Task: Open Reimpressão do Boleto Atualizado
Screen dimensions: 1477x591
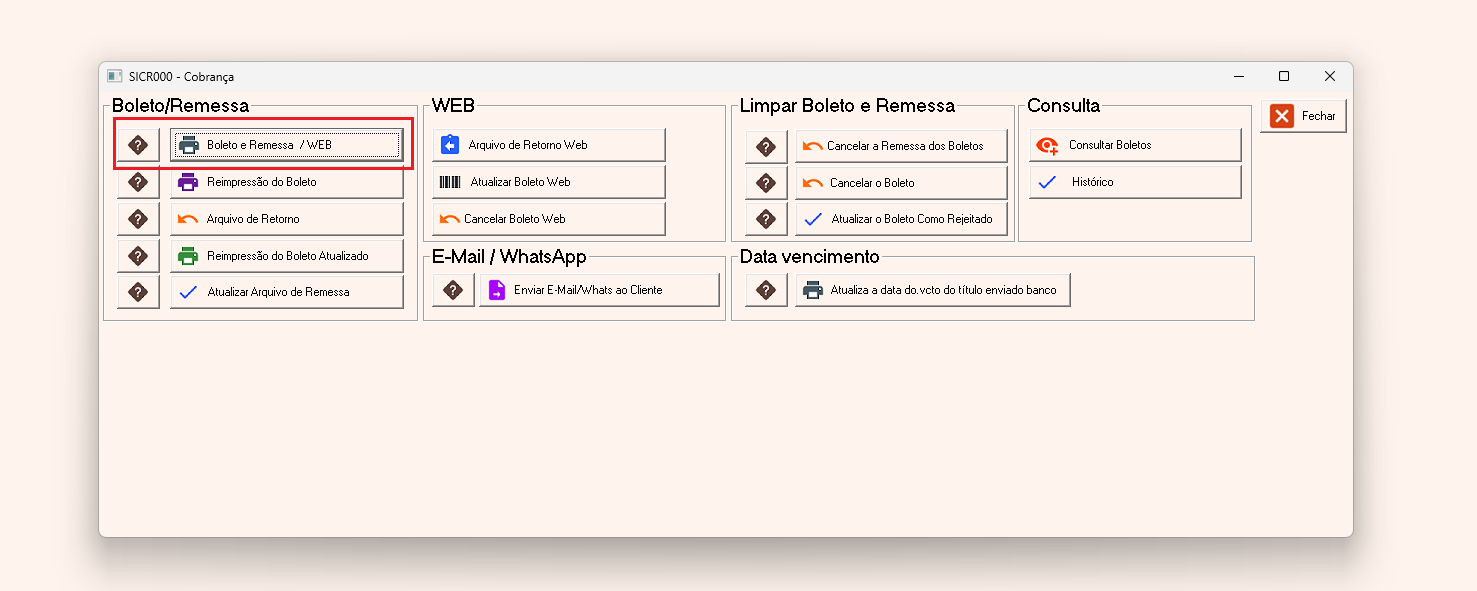Action: coord(286,256)
